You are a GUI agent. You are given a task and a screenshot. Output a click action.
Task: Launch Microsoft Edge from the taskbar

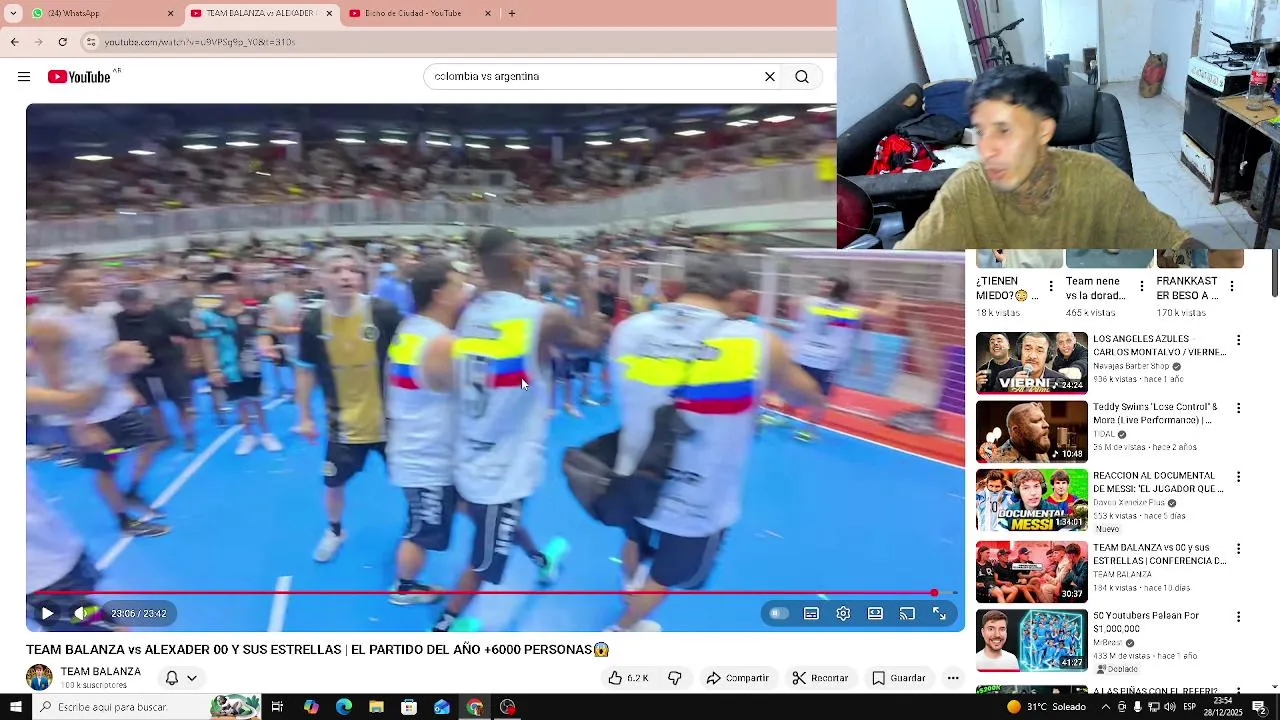pyautogui.click(x=344, y=707)
